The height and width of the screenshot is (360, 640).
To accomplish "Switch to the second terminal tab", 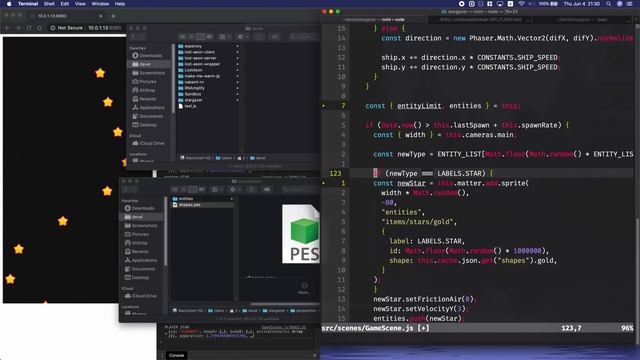I will [480, 19].
